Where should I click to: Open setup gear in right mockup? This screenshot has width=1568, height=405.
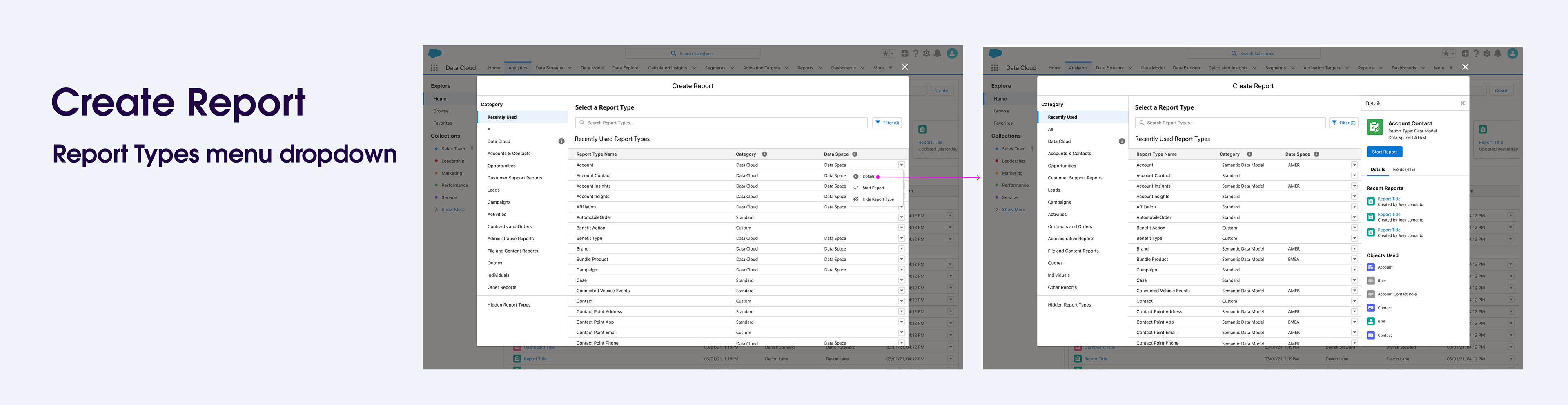point(1487,54)
